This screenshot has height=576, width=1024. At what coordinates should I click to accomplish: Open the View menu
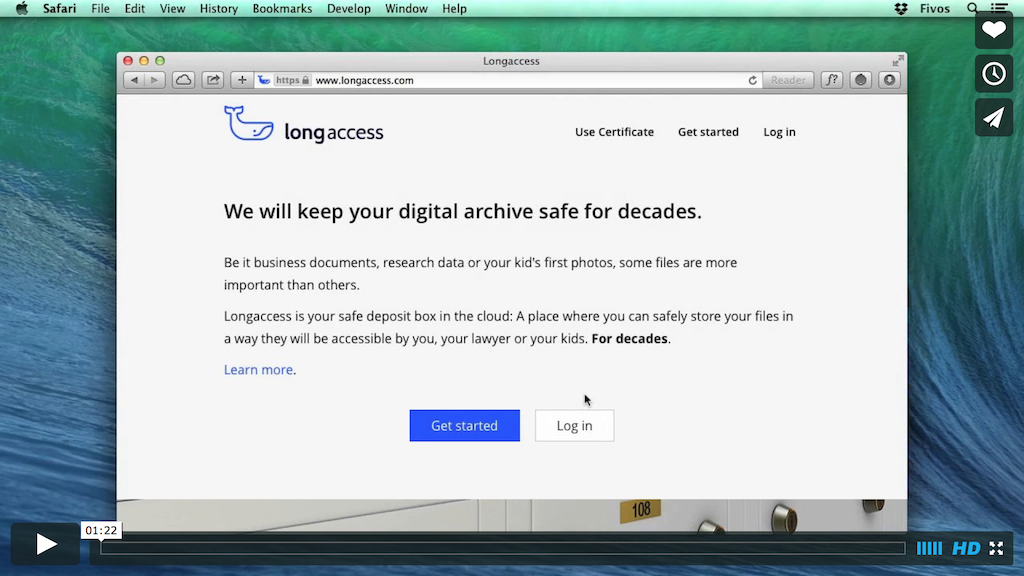tap(172, 8)
